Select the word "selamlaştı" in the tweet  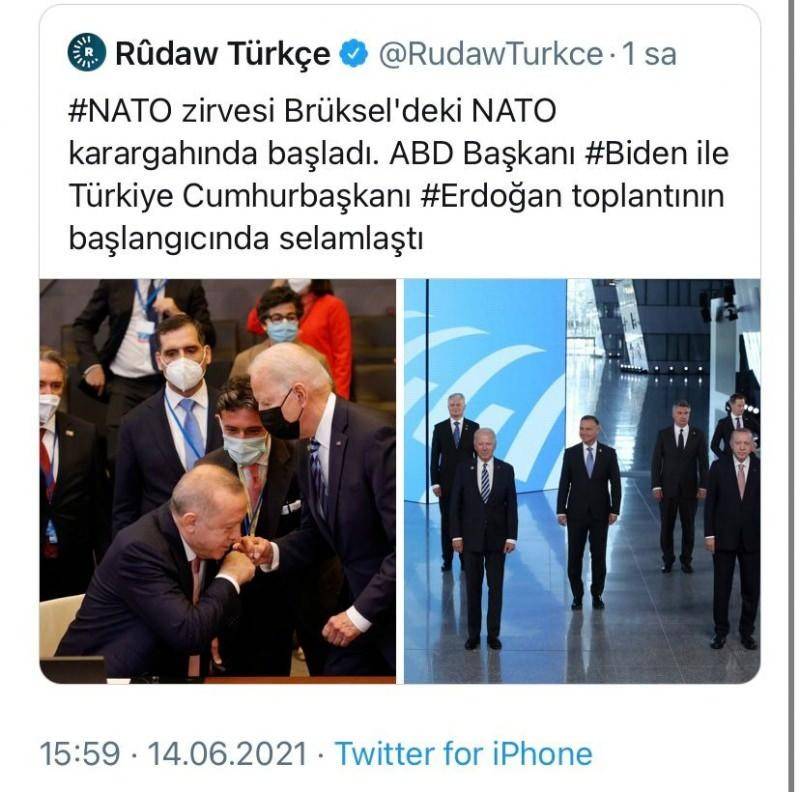point(351,238)
